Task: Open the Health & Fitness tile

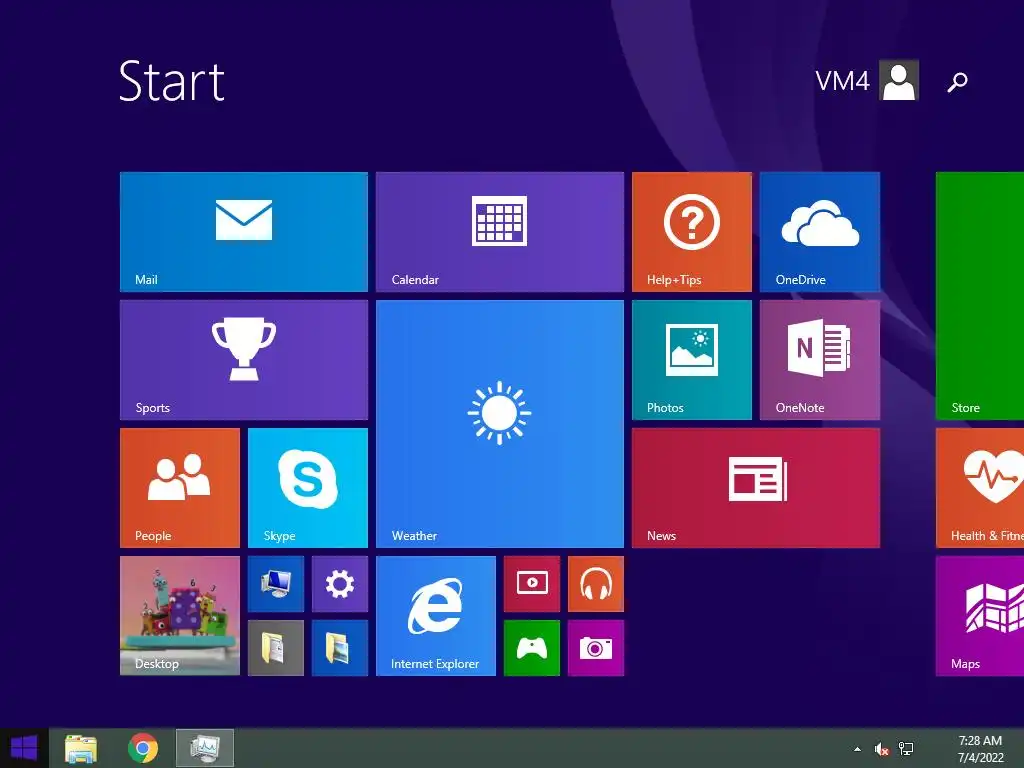Action: pyautogui.click(x=980, y=488)
